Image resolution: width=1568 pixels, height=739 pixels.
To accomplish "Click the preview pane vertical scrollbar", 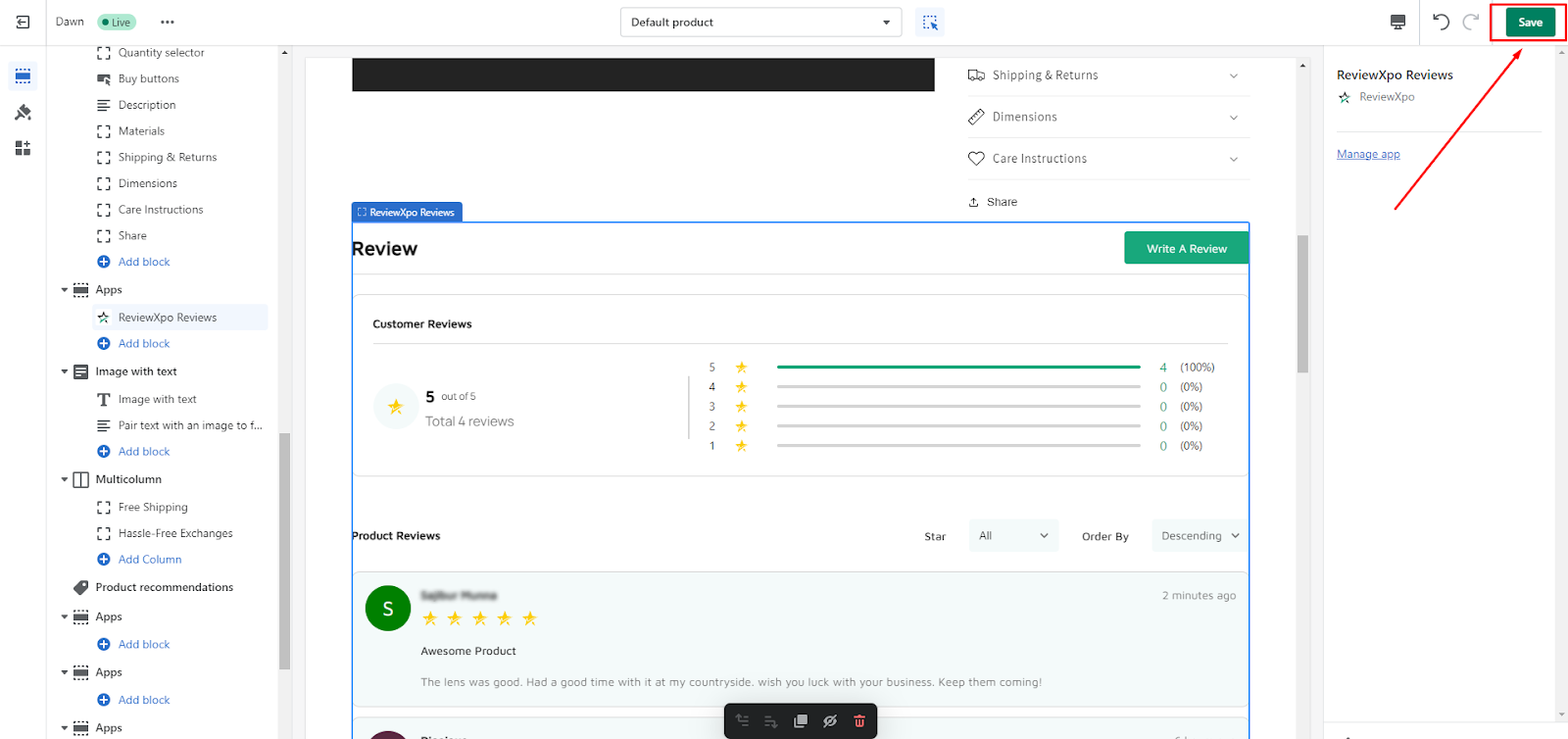I will point(1302,304).
